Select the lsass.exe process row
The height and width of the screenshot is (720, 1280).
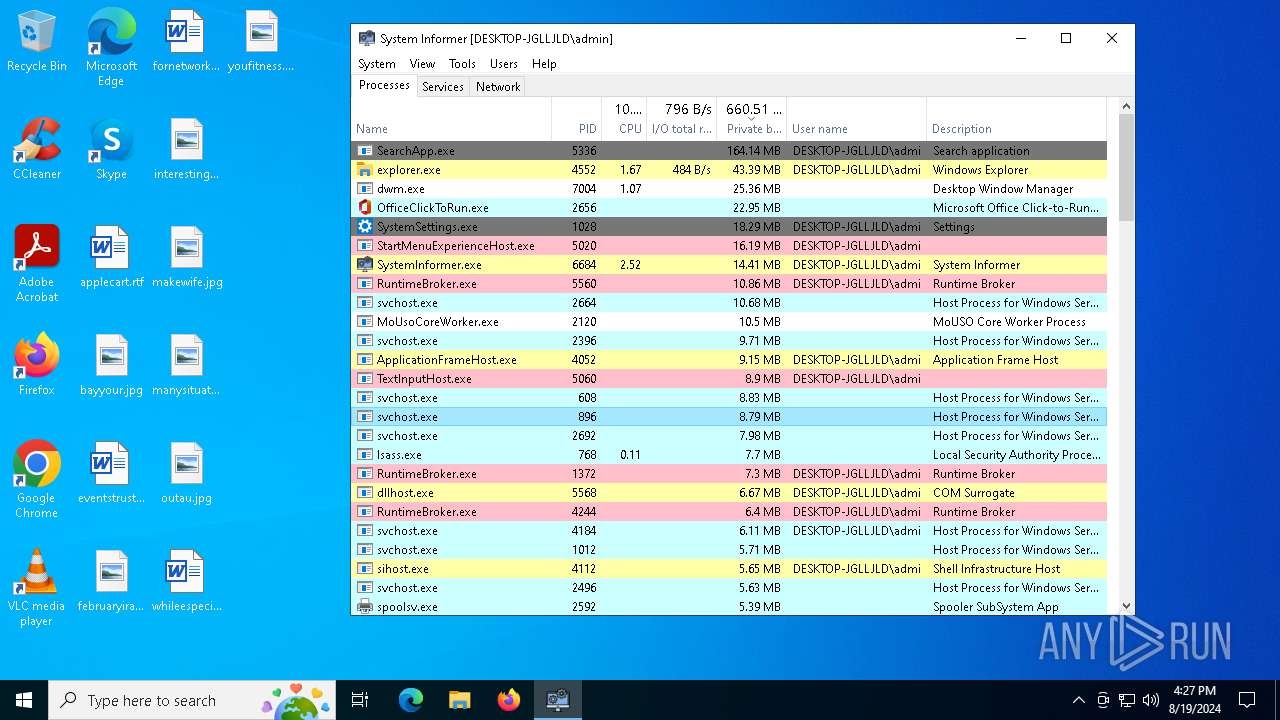click(729, 455)
